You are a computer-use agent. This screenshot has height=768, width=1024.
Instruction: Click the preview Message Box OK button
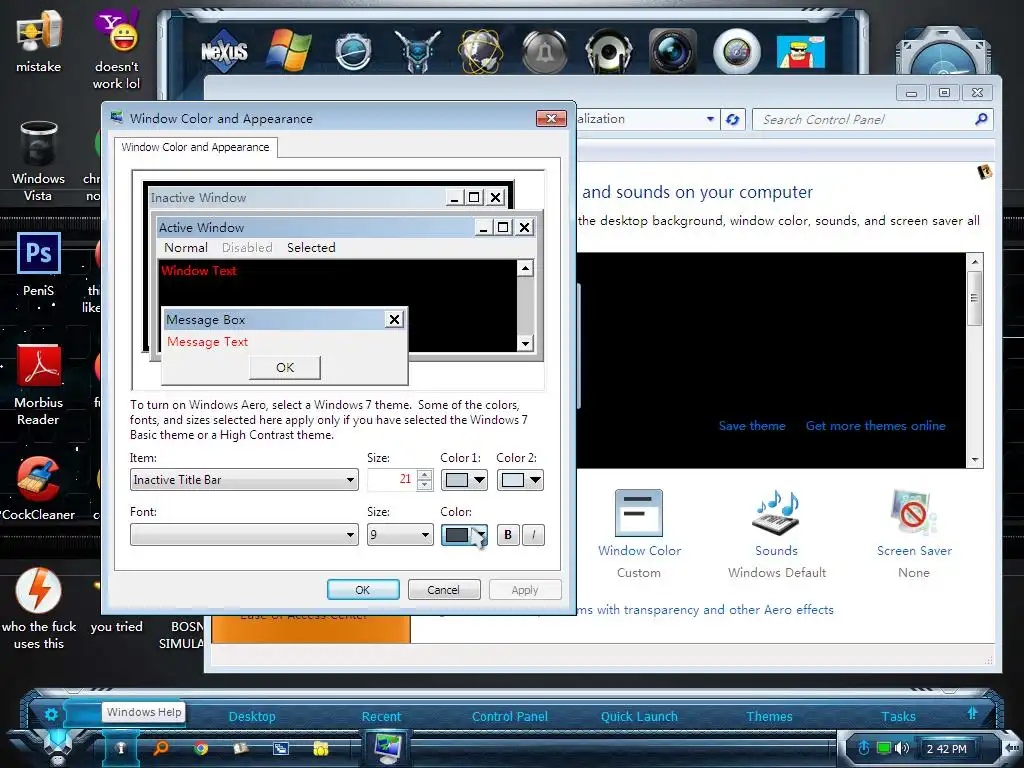point(285,368)
